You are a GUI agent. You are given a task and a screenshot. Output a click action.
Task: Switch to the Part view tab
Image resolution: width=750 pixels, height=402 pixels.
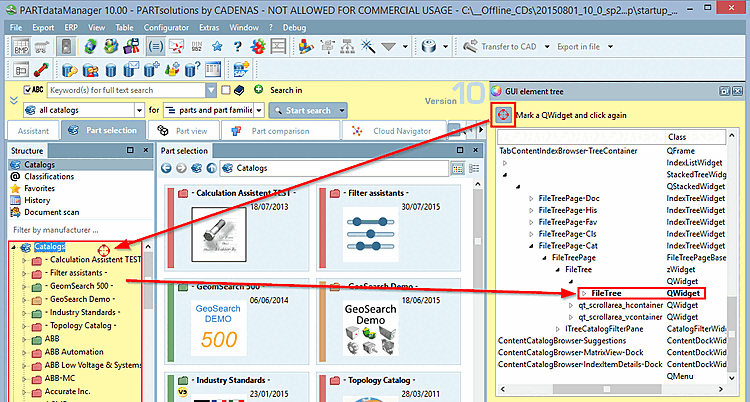184,131
